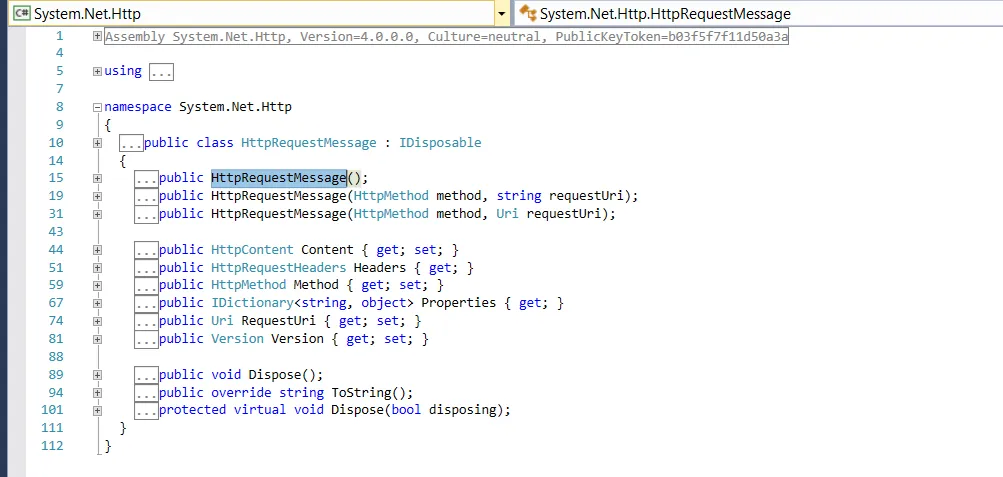Click the ellipsis box before public class HttpRequestMessage
This screenshot has height=477, width=1003.
(x=132, y=143)
